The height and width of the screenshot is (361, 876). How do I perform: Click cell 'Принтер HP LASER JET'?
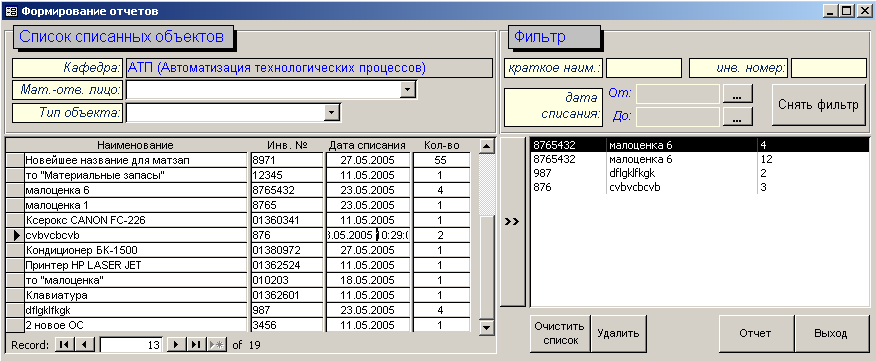(136, 265)
